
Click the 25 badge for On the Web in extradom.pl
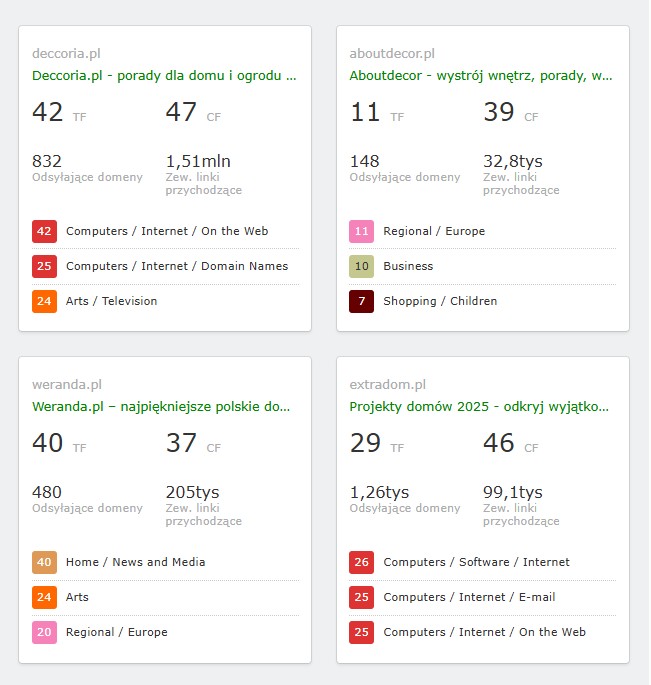click(x=361, y=632)
